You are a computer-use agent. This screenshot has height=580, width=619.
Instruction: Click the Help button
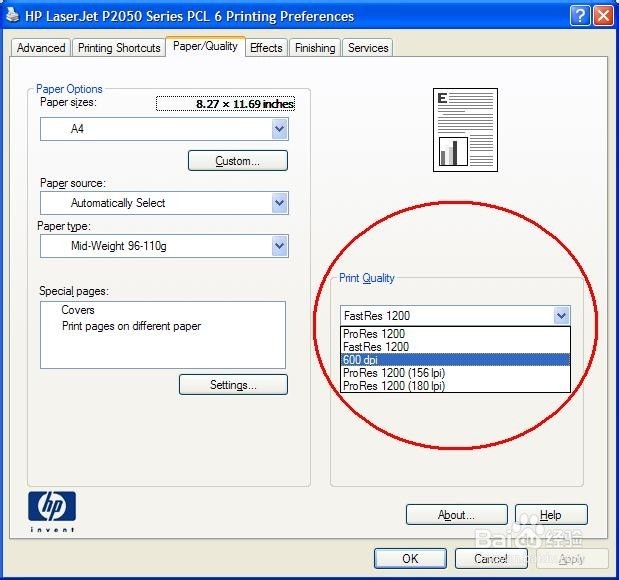[551, 515]
